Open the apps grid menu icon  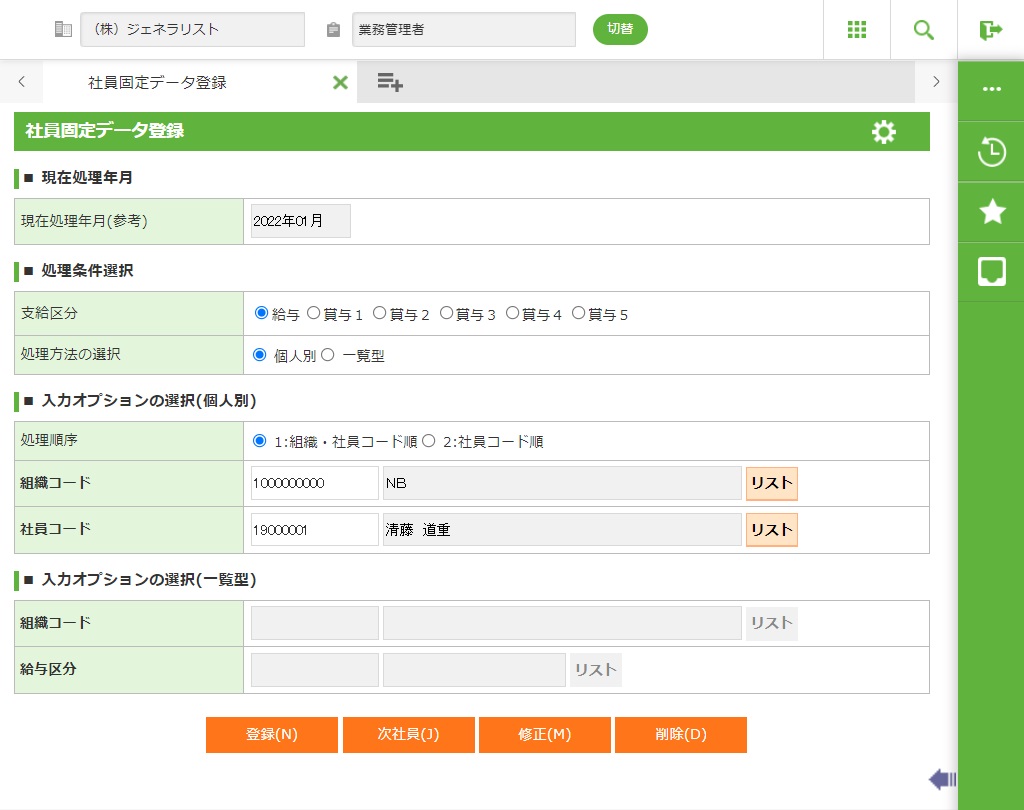856,30
